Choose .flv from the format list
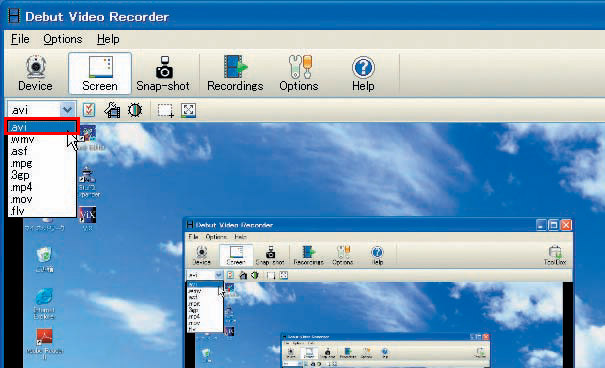Screen dimensions: 605x368 coord(42,211)
